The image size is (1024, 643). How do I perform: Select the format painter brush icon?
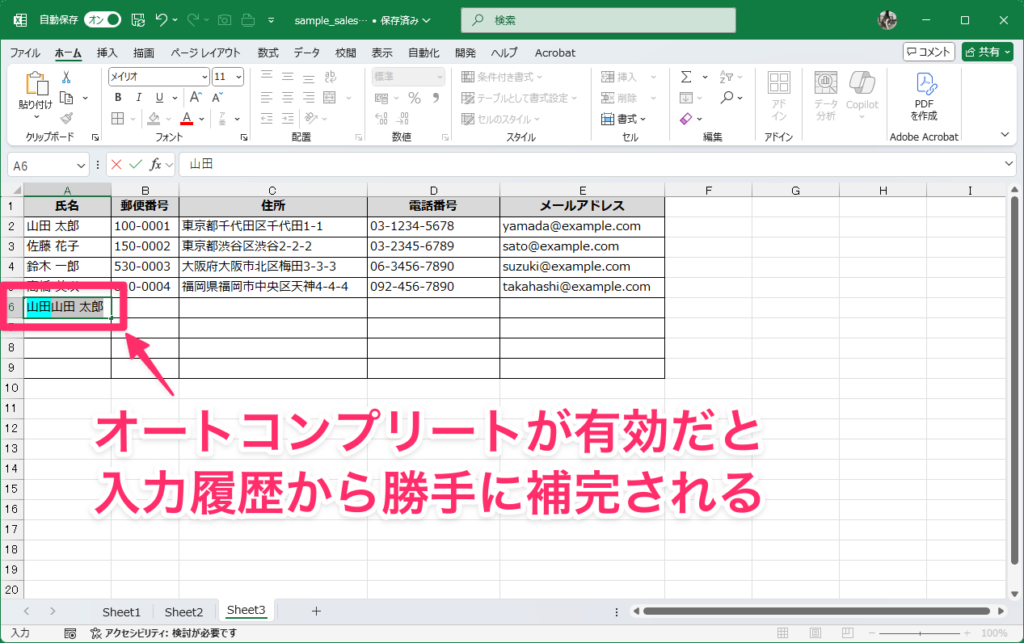point(66,117)
